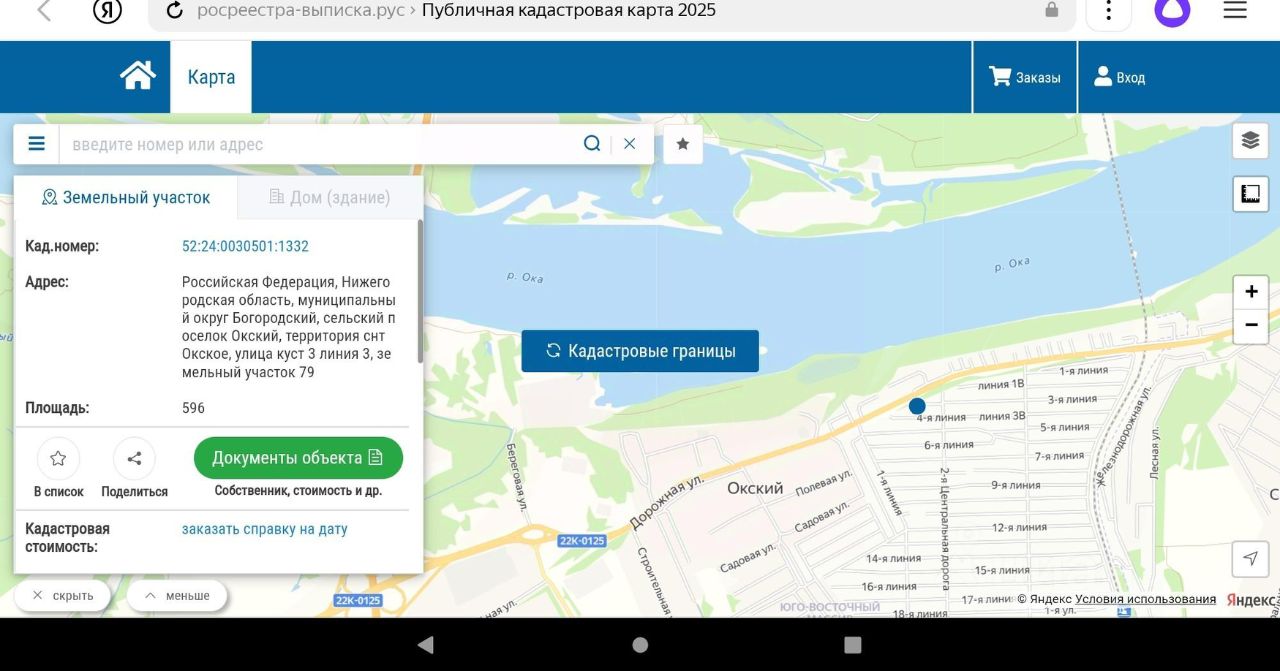The image size is (1280, 671).
Task: Click the 'заказать справку на дату' link
Action: (x=265, y=529)
